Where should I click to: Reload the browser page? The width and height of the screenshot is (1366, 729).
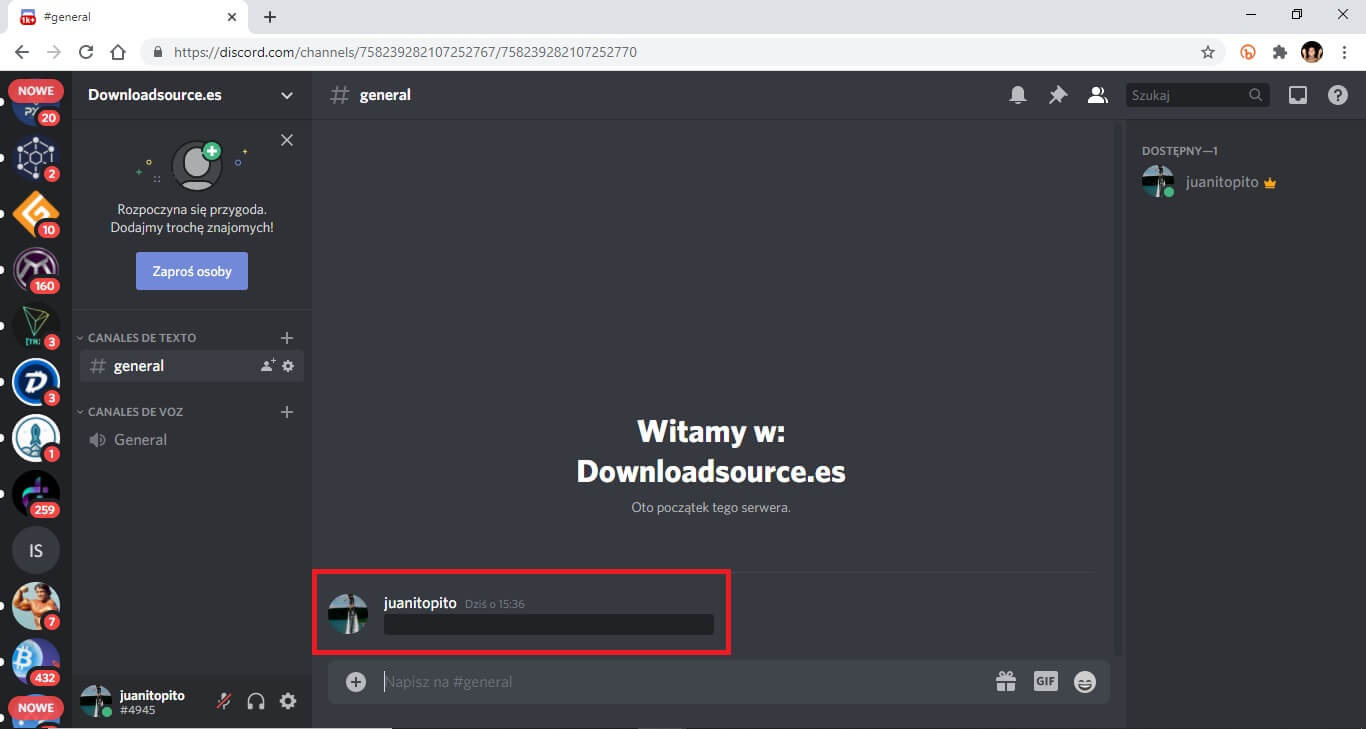pyautogui.click(x=86, y=52)
